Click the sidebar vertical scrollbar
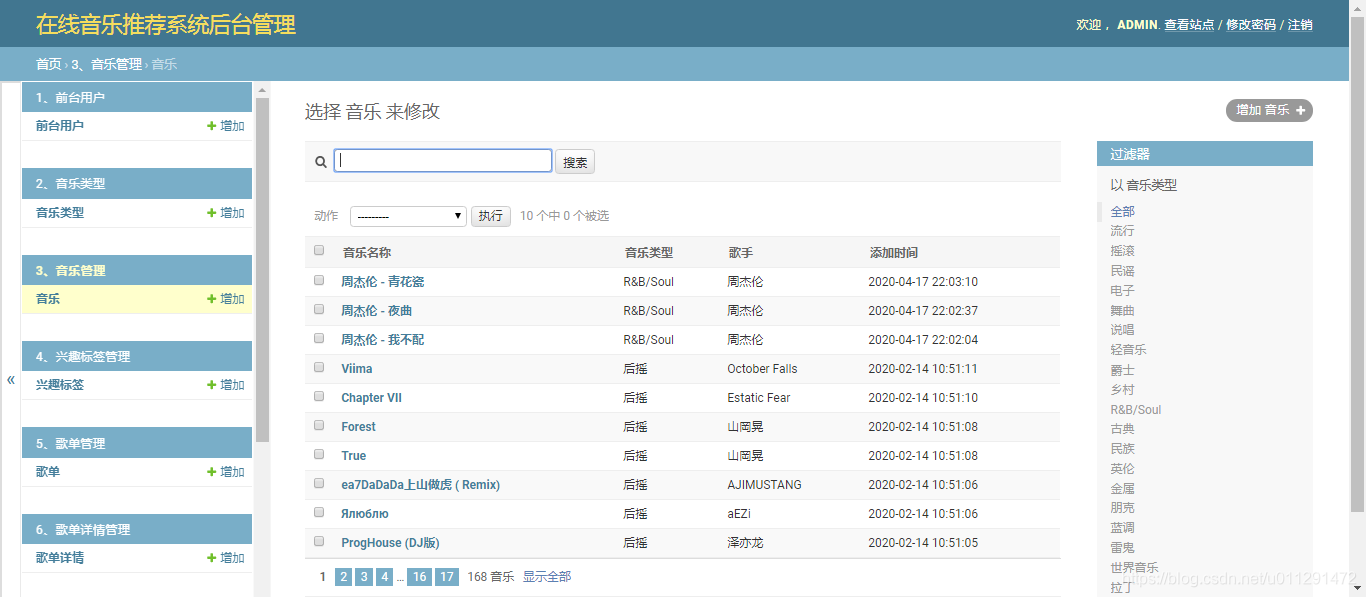1366x597 pixels. tap(262, 270)
